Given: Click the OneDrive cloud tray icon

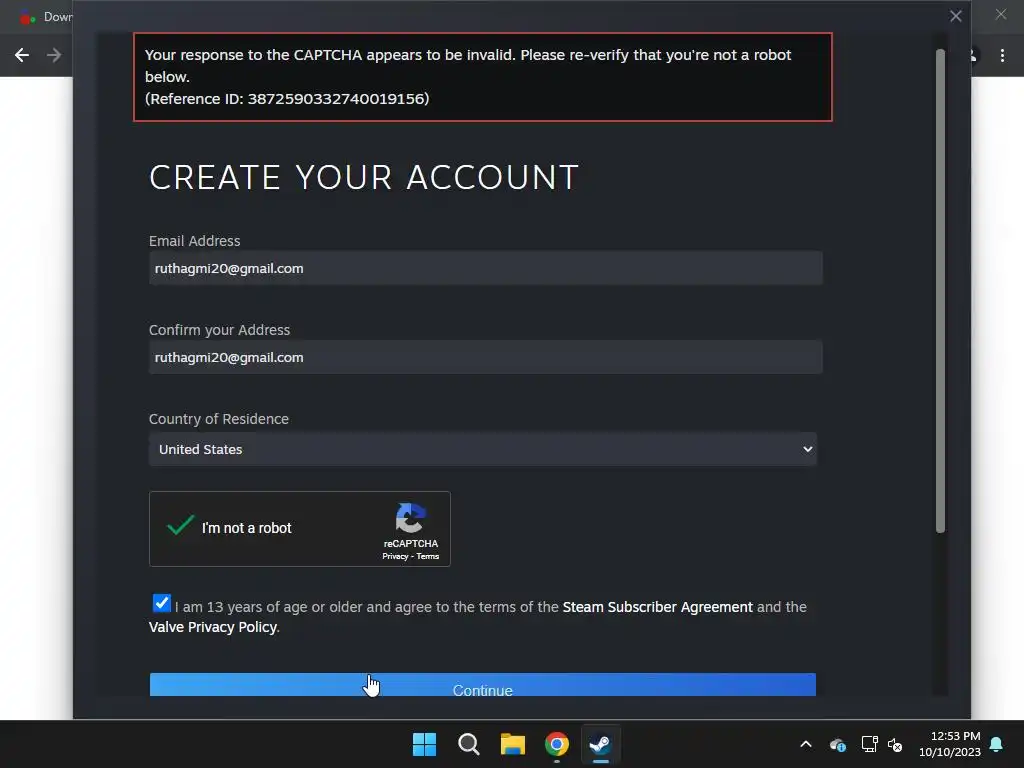Looking at the screenshot, I should click(838, 744).
